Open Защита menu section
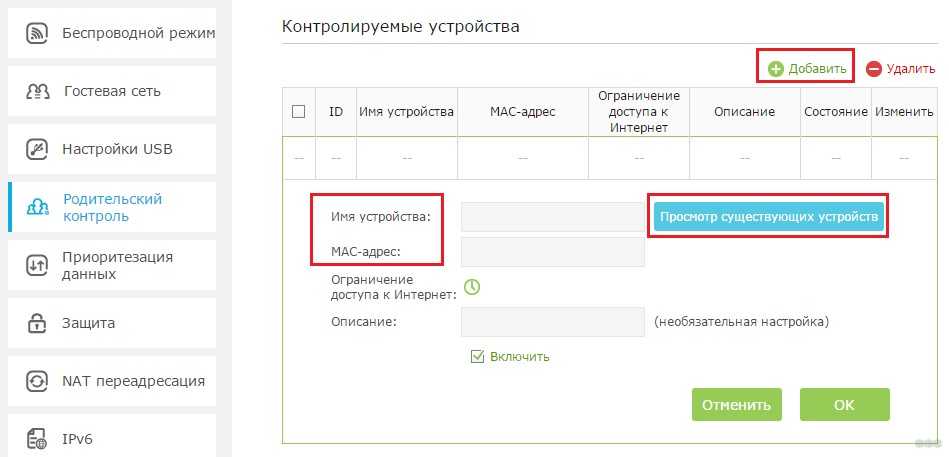 click(111, 323)
